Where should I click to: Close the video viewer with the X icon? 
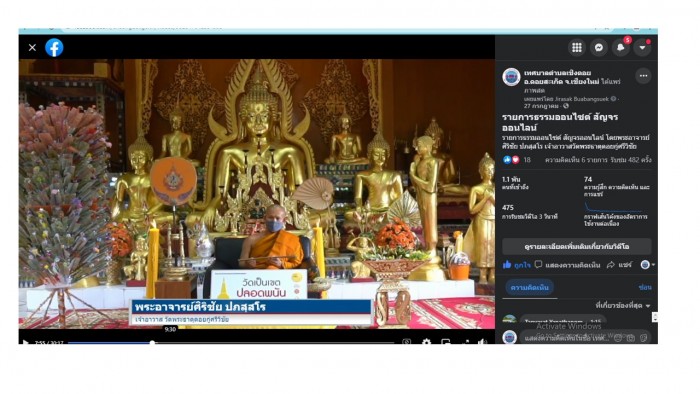(32, 47)
